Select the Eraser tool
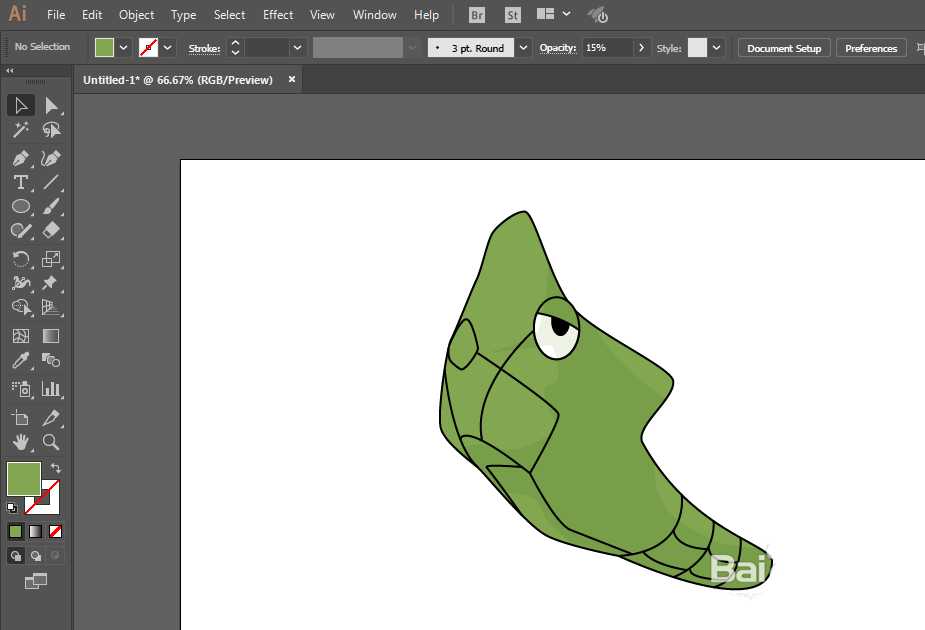The width and height of the screenshot is (925, 630). click(51, 231)
